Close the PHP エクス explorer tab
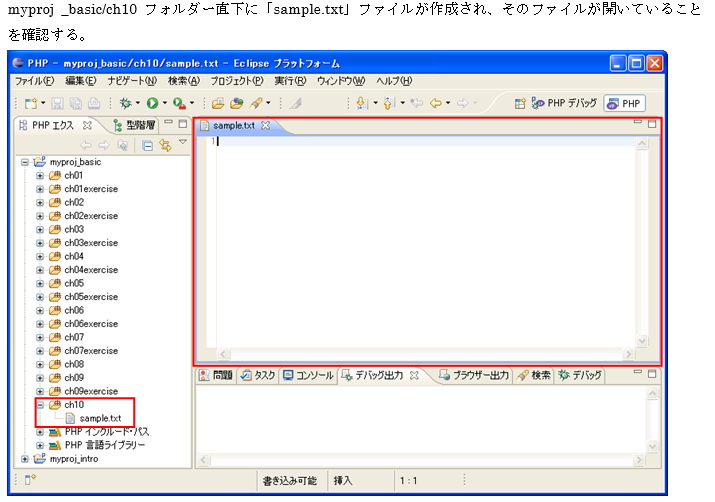Screen dimensions: 715x502 (87, 125)
